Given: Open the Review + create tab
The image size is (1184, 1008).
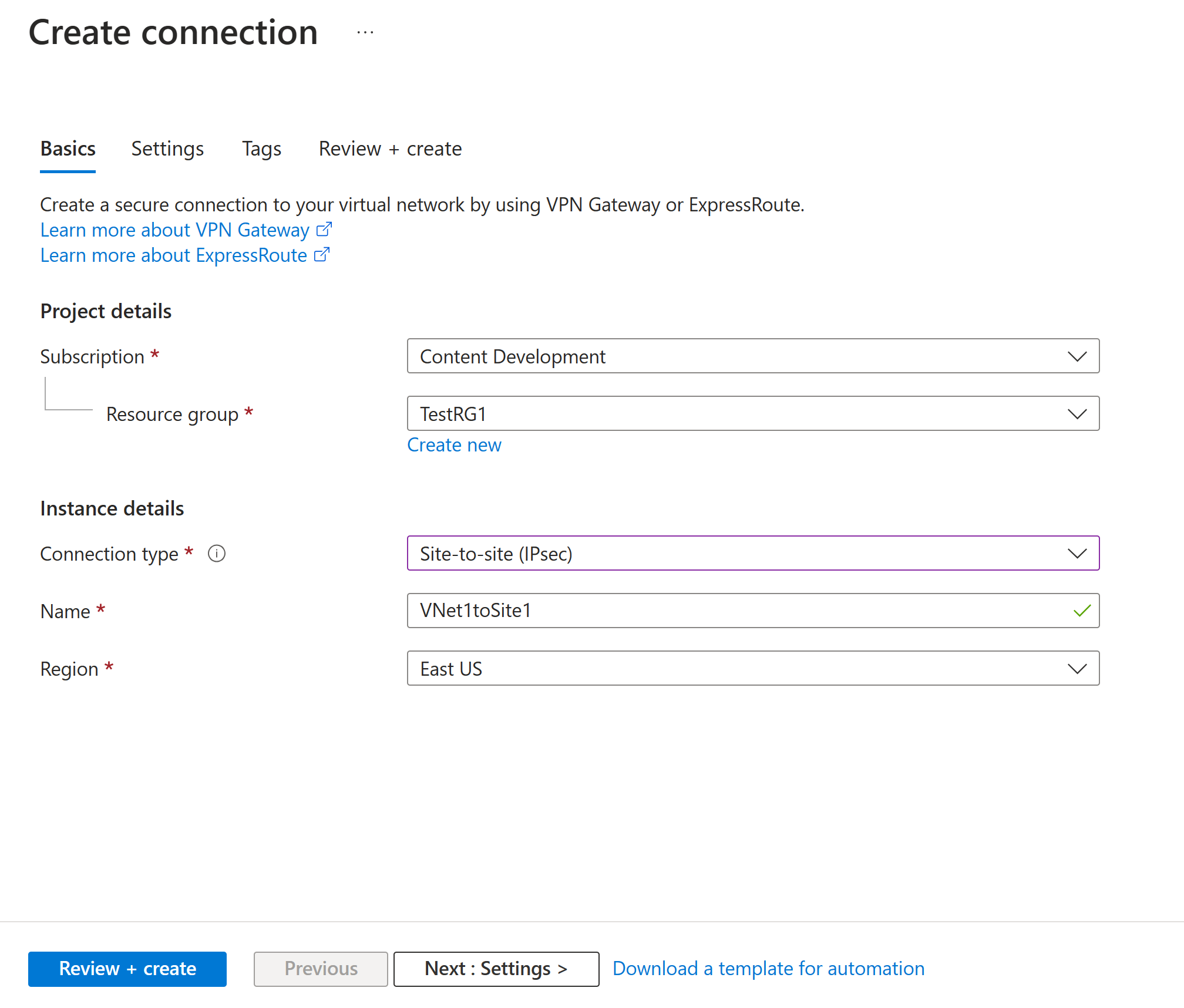Looking at the screenshot, I should point(390,149).
